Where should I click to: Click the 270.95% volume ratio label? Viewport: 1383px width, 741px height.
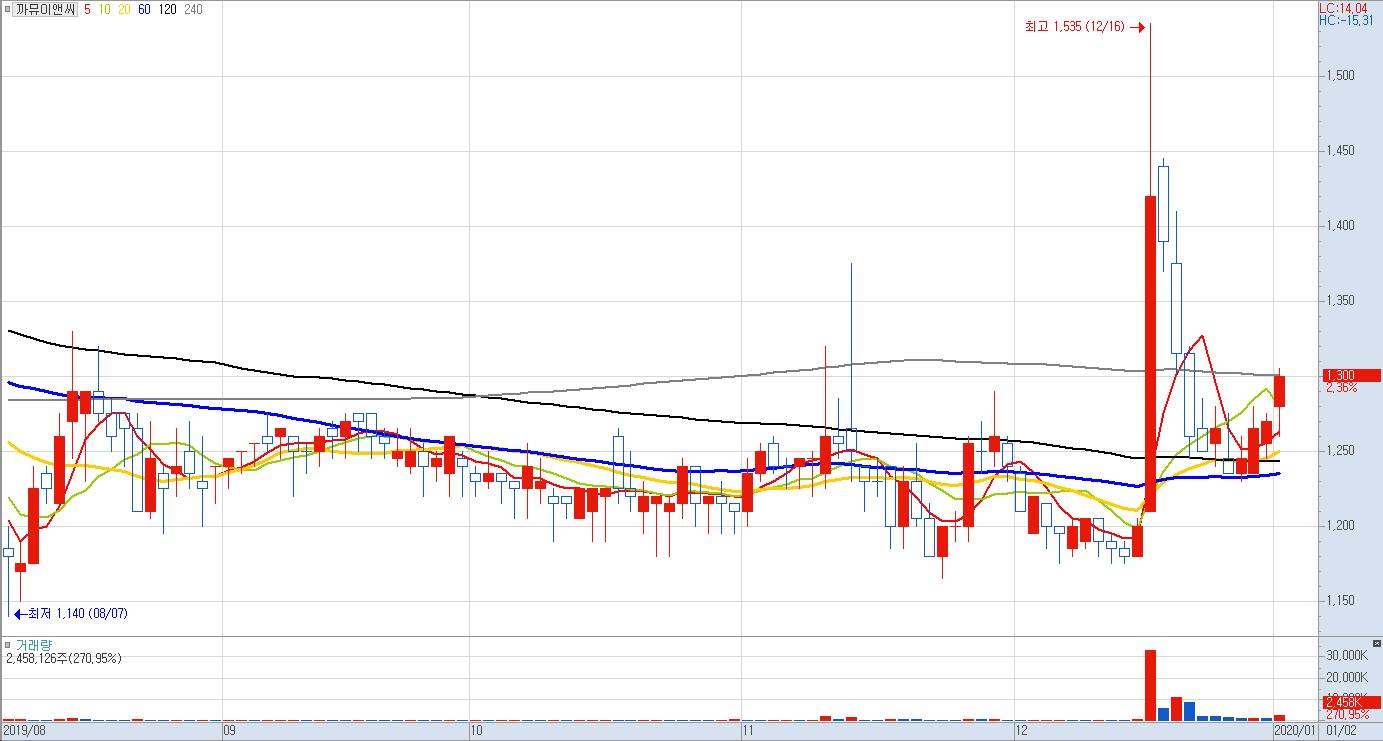click(x=1347, y=714)
